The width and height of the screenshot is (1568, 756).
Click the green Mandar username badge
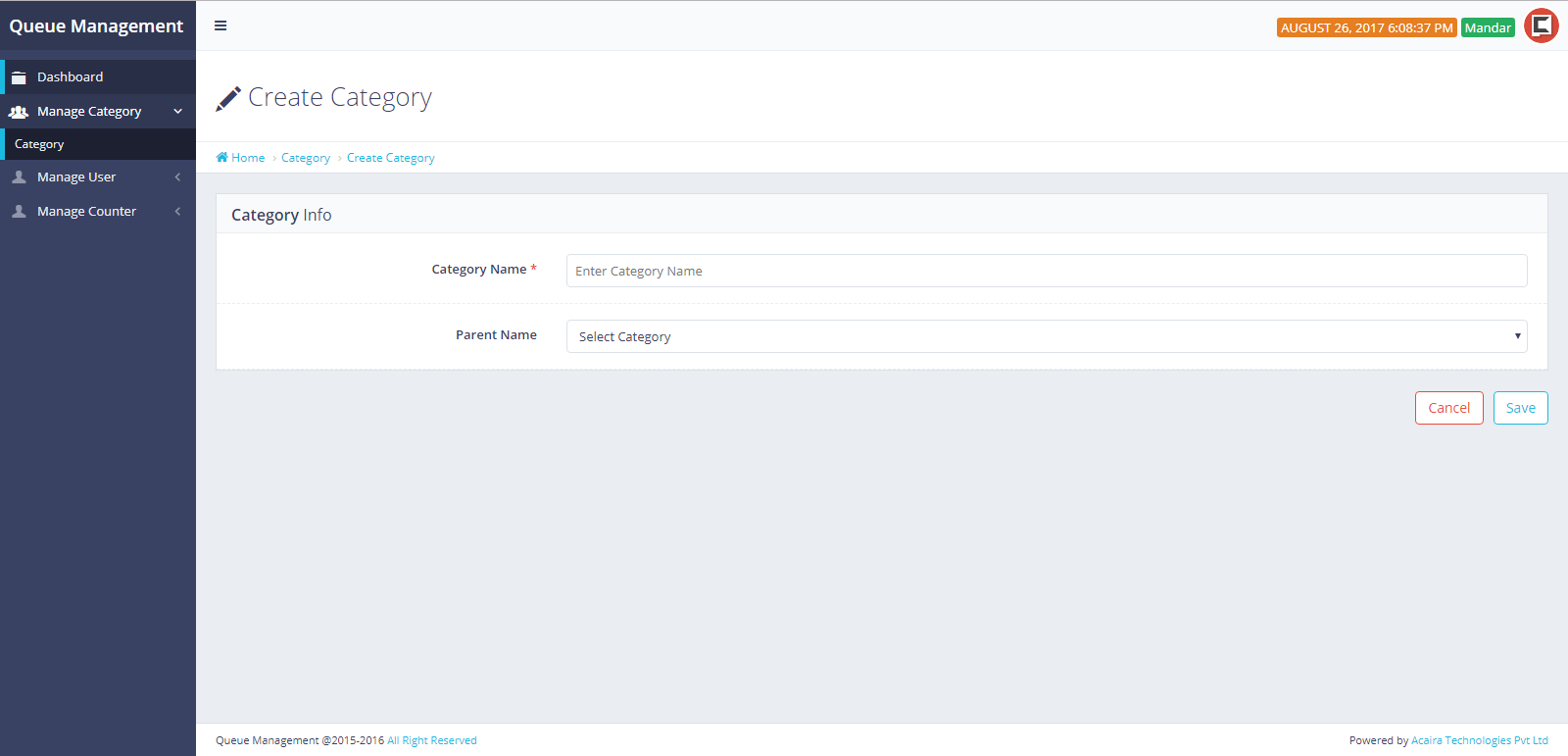[1487, 27]
